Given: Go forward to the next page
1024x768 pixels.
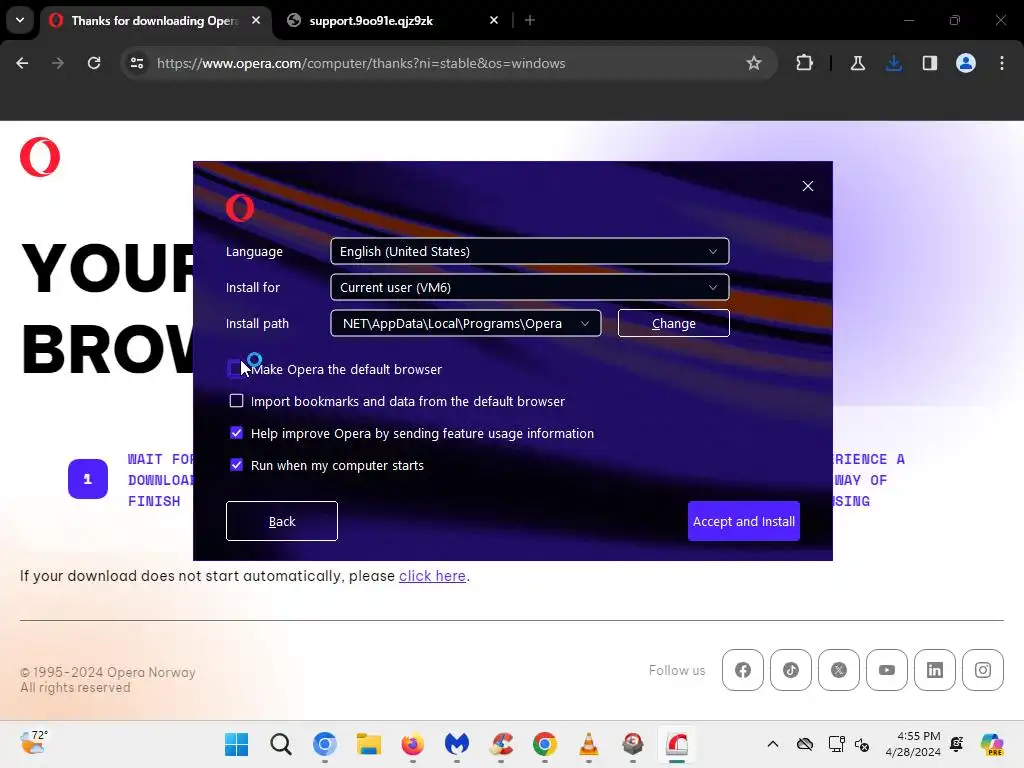Looking at the screenshot, I should pyautogui.click(x=57, y=63).
